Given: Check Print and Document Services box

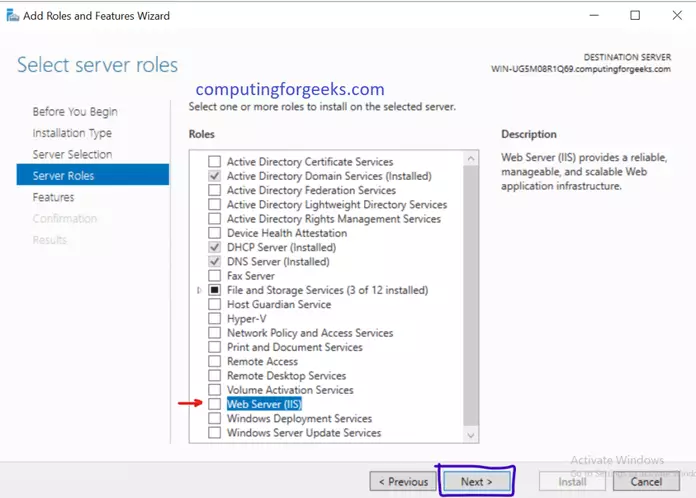Looking at the screenshot, I should [x=214, y=347].
